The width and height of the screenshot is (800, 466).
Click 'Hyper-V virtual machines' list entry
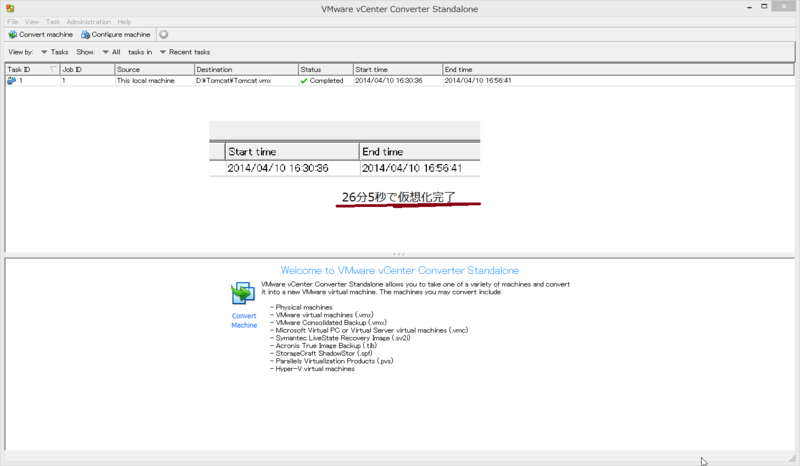click(315, 369)
